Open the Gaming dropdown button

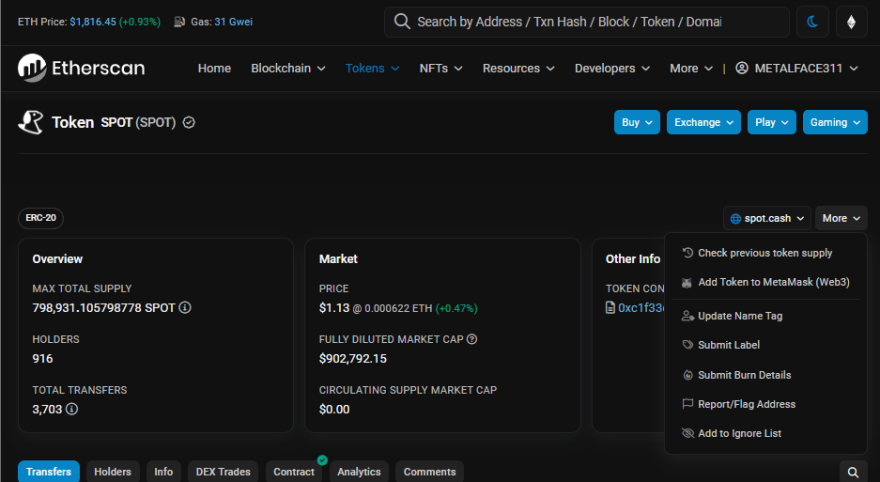pyautogui.click(x=835, y=122)
